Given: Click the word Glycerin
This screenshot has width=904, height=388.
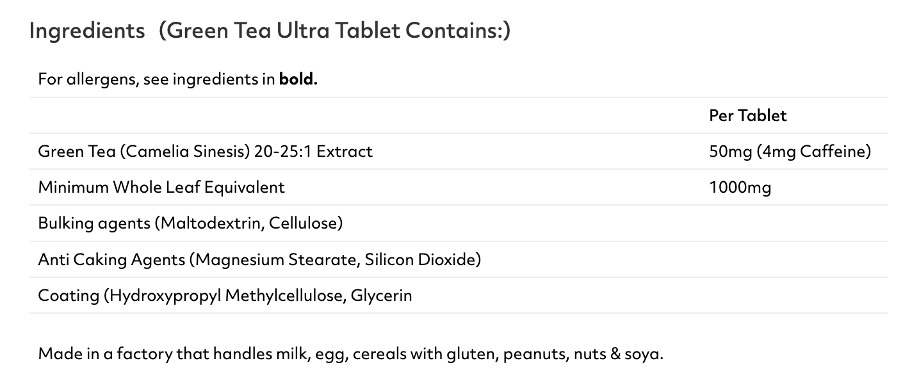Looking at the screenshot, I should 381,296.
